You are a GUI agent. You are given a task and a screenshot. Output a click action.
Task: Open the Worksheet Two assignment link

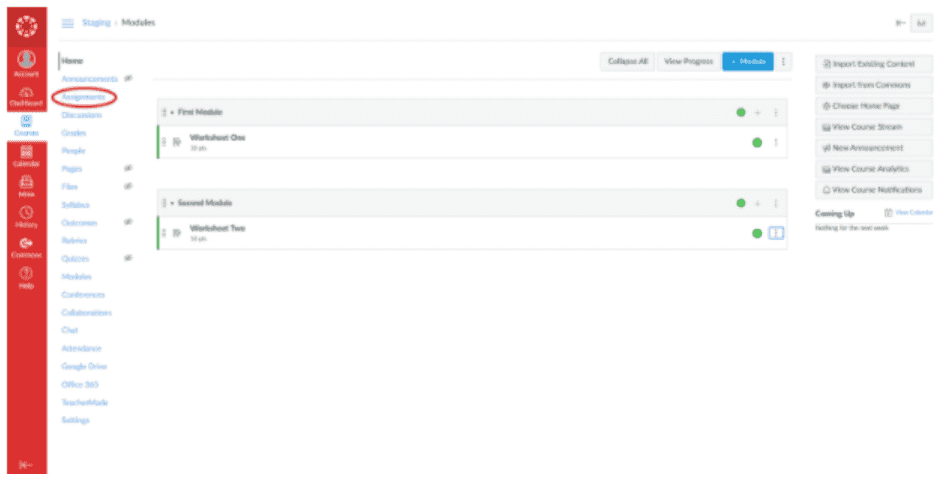point(217,228)
